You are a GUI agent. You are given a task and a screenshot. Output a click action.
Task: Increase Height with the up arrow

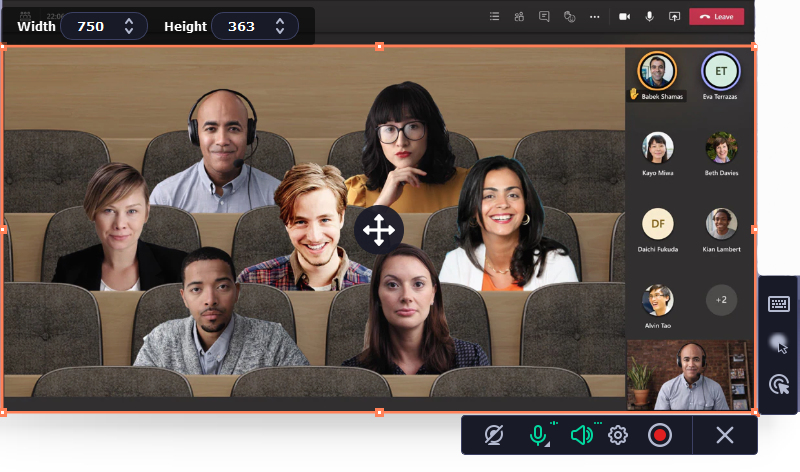point(280,21)
